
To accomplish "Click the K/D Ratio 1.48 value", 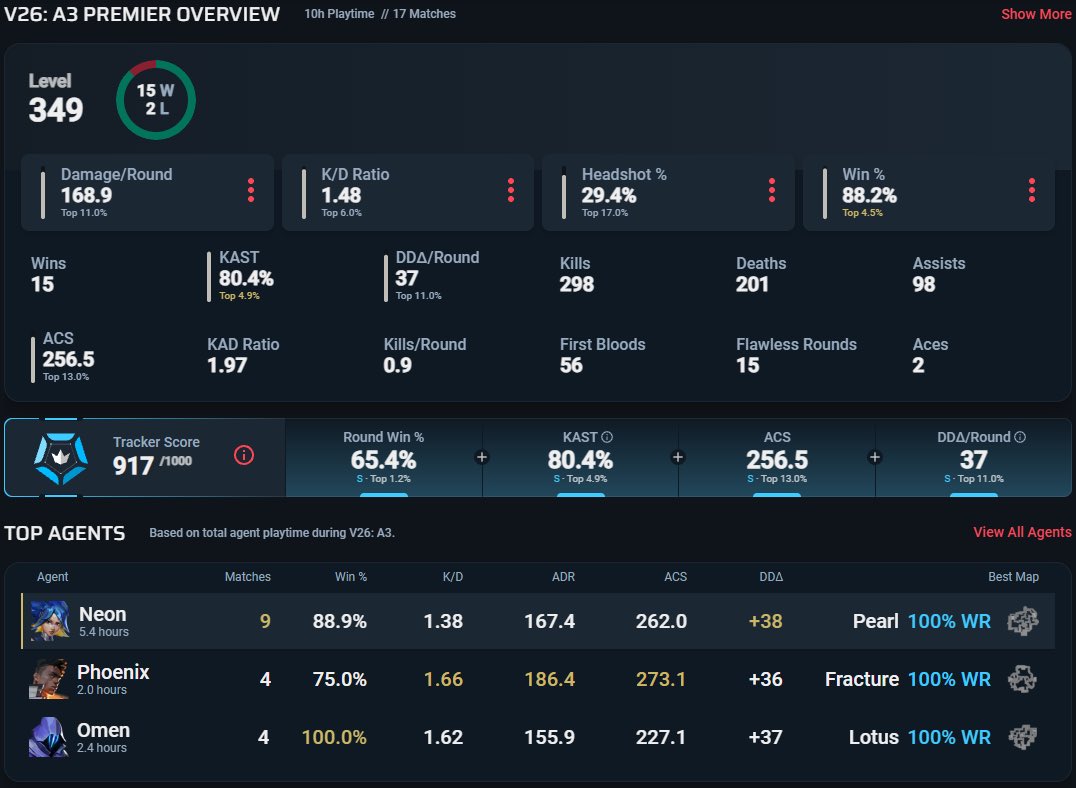I will coord(341,196).
